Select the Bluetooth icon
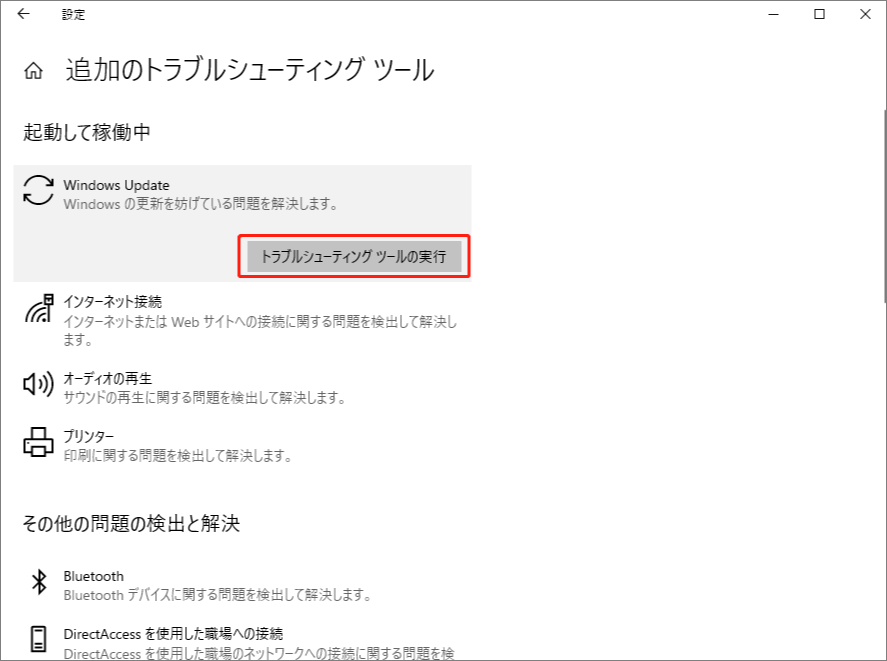This screenshot has width=887, height=661. pos(38,582)
